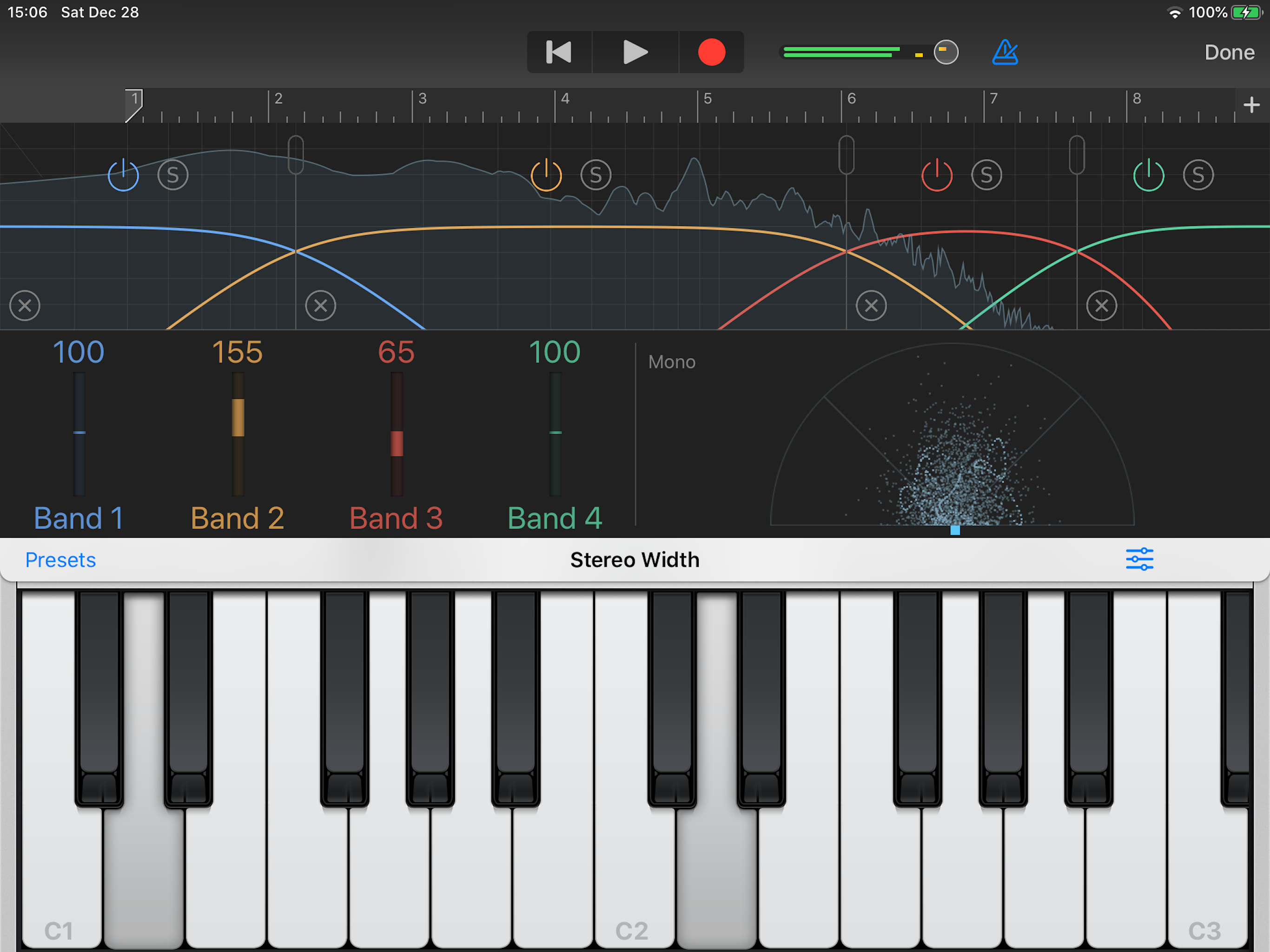
Task: Open the plugin settings sliders icon
Action: [1139, 559]
